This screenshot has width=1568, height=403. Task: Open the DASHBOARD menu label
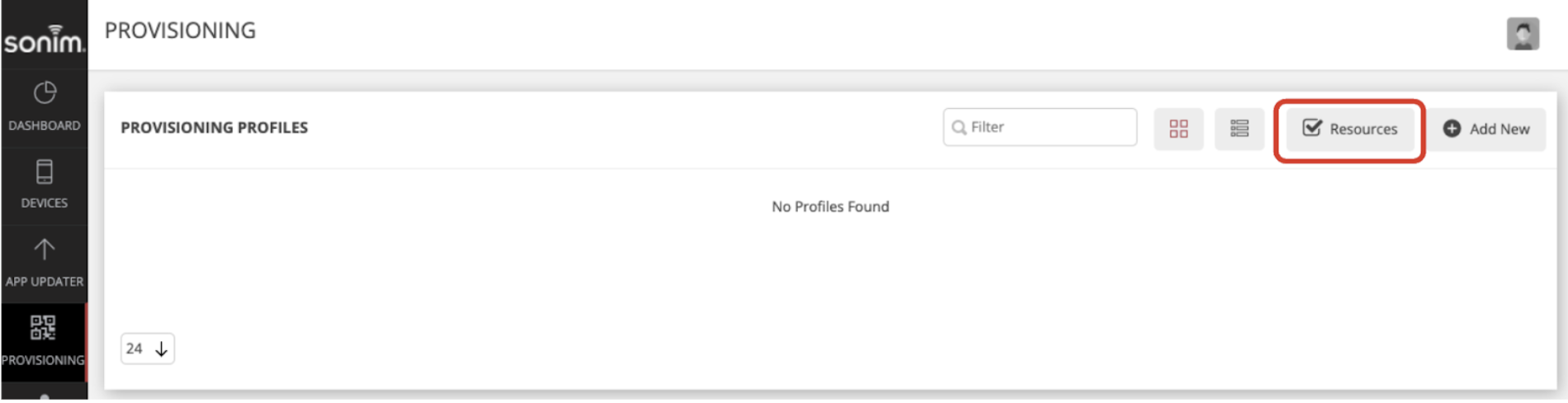coord(45,126)
